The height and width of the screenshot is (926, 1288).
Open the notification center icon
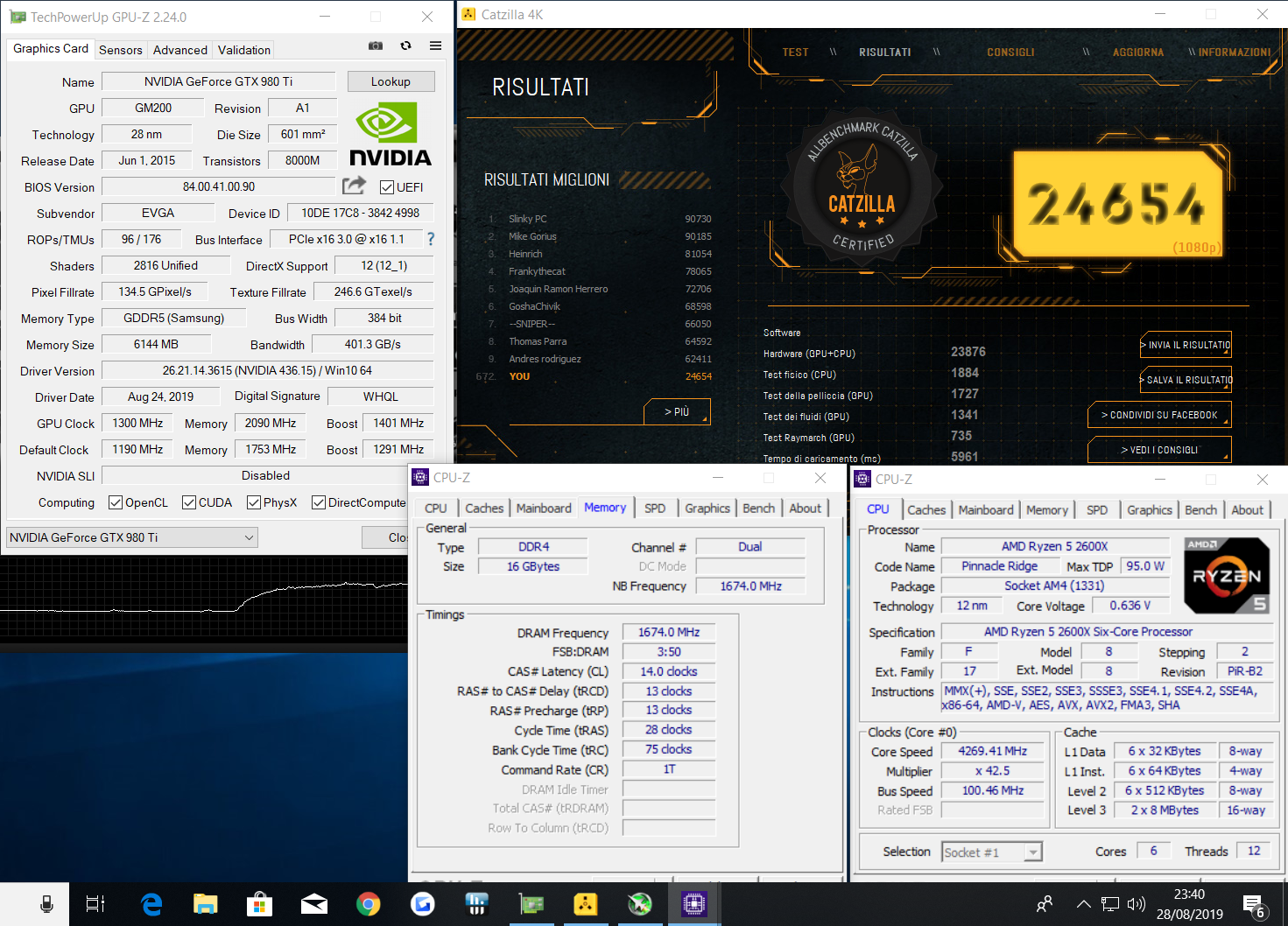click(x=1255, y=906)
